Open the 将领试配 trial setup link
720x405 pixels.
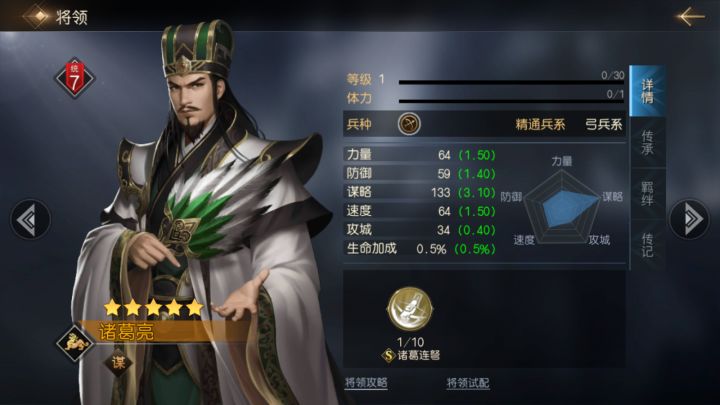click(468, 383)
